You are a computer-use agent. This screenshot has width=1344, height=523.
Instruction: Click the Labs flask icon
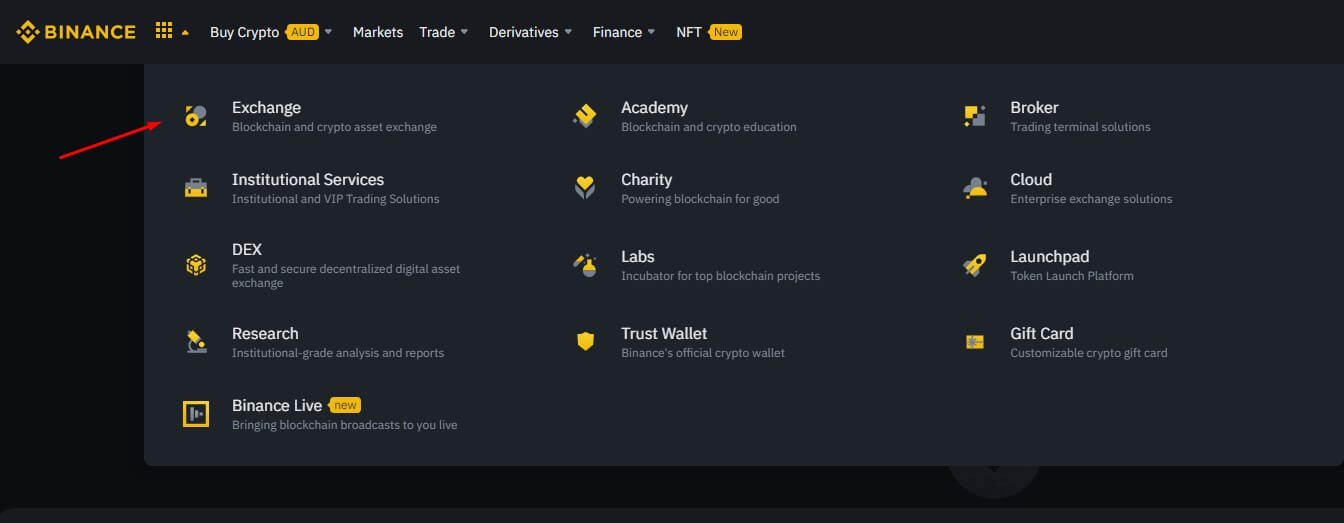(x=585, y=265)
